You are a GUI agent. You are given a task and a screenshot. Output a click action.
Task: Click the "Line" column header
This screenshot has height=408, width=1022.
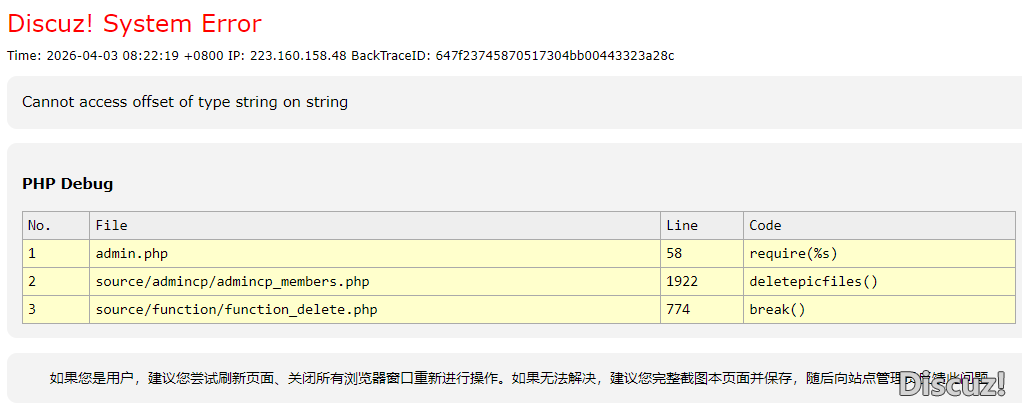pyautogui.click(x=682, y=226)
